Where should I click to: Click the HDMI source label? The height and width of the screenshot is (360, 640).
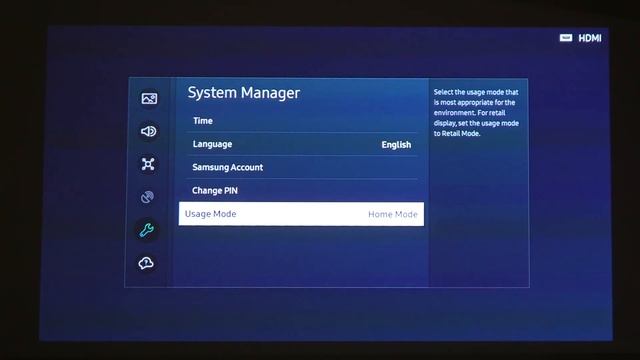click(590, 38)
